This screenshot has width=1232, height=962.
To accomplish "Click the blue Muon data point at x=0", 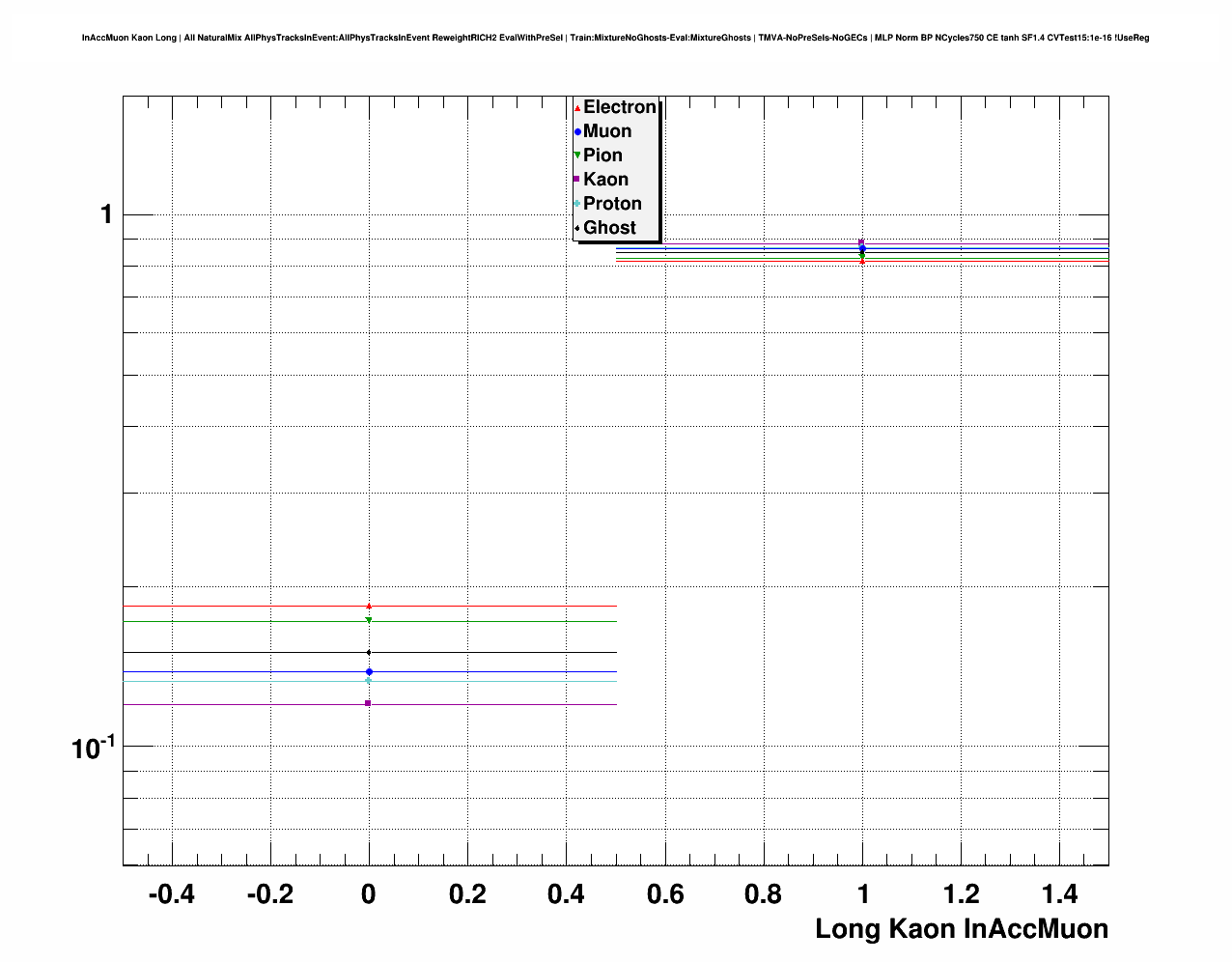I will tap(369, 671).
